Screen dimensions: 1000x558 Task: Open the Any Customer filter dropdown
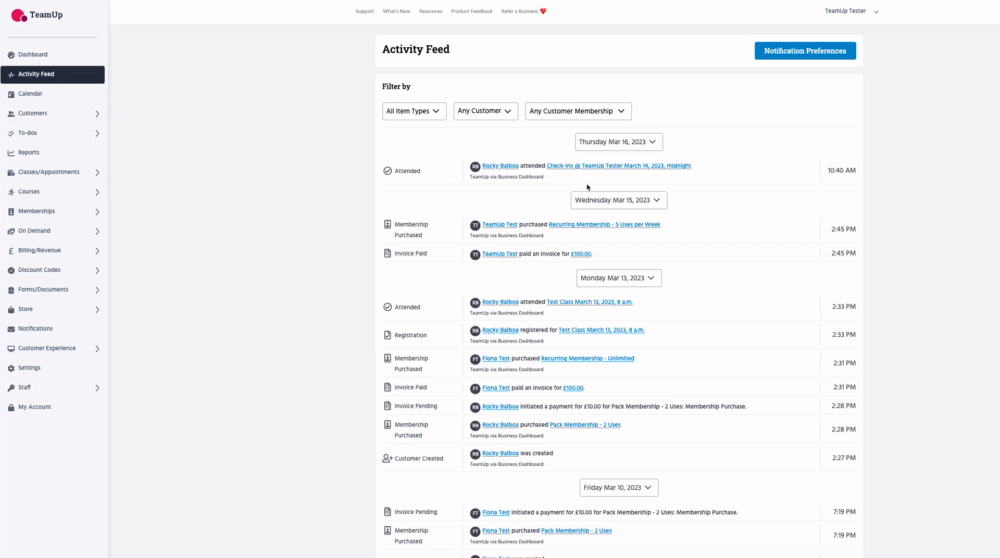tap(485, 111)
